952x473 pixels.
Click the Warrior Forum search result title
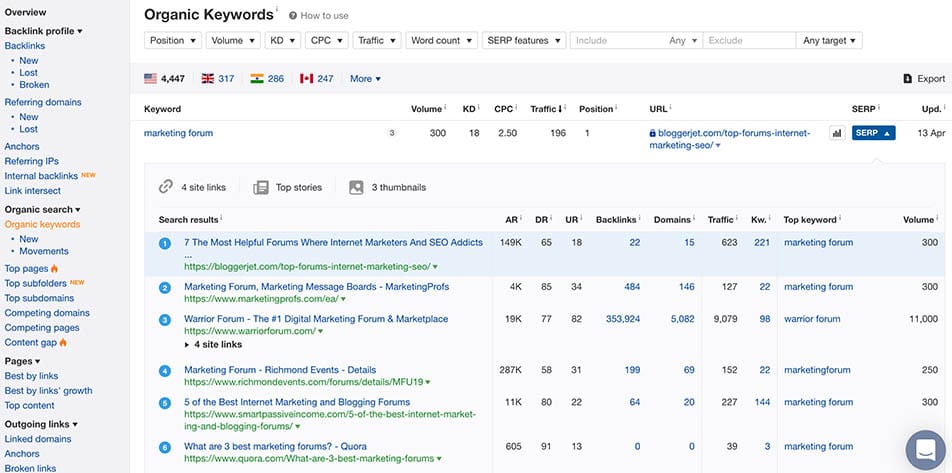(315, 319)
